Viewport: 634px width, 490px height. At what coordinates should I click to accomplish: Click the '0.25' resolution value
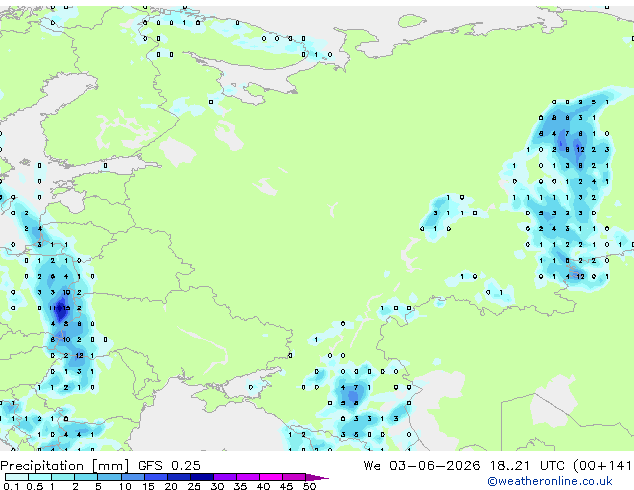click(186, 465)
